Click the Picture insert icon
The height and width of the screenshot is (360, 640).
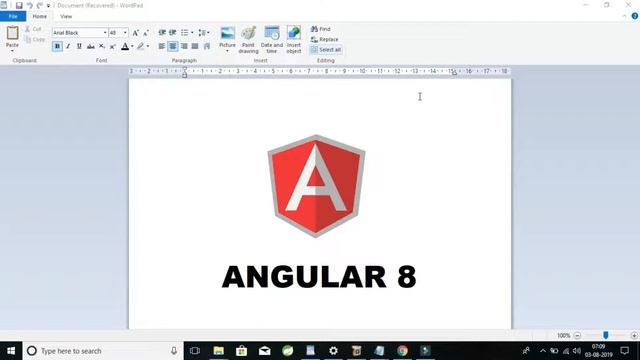click(227, 33)
